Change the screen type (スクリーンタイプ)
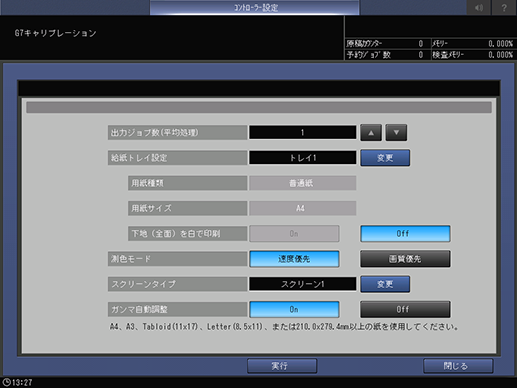This screenshot has width=517, height=388. (385, 284)
